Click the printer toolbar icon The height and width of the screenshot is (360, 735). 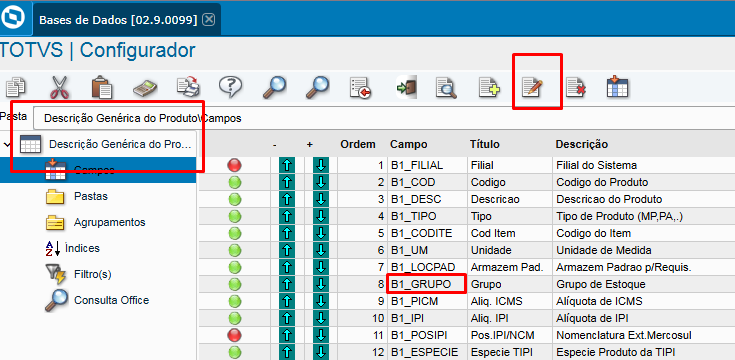188,87
